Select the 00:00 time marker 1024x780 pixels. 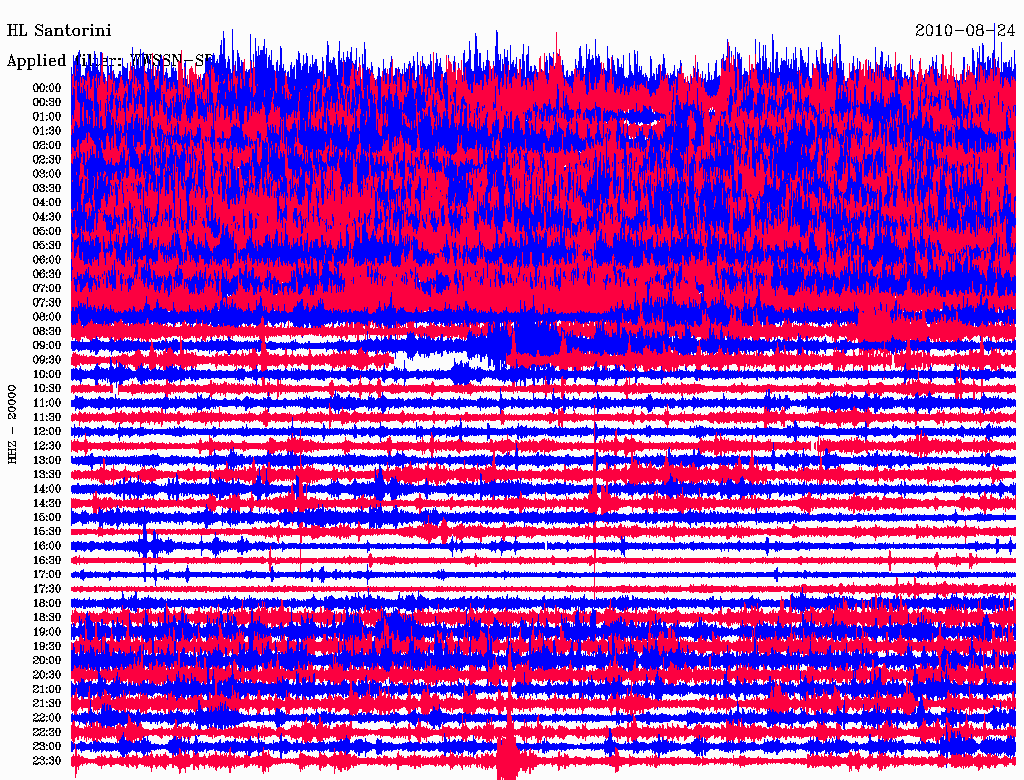(47, 88)
